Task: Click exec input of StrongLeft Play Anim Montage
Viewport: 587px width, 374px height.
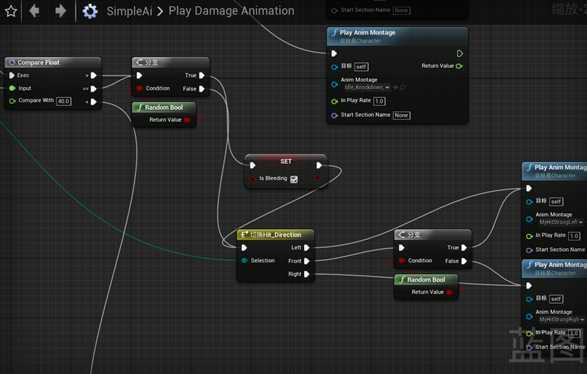Action: point(529,188)
